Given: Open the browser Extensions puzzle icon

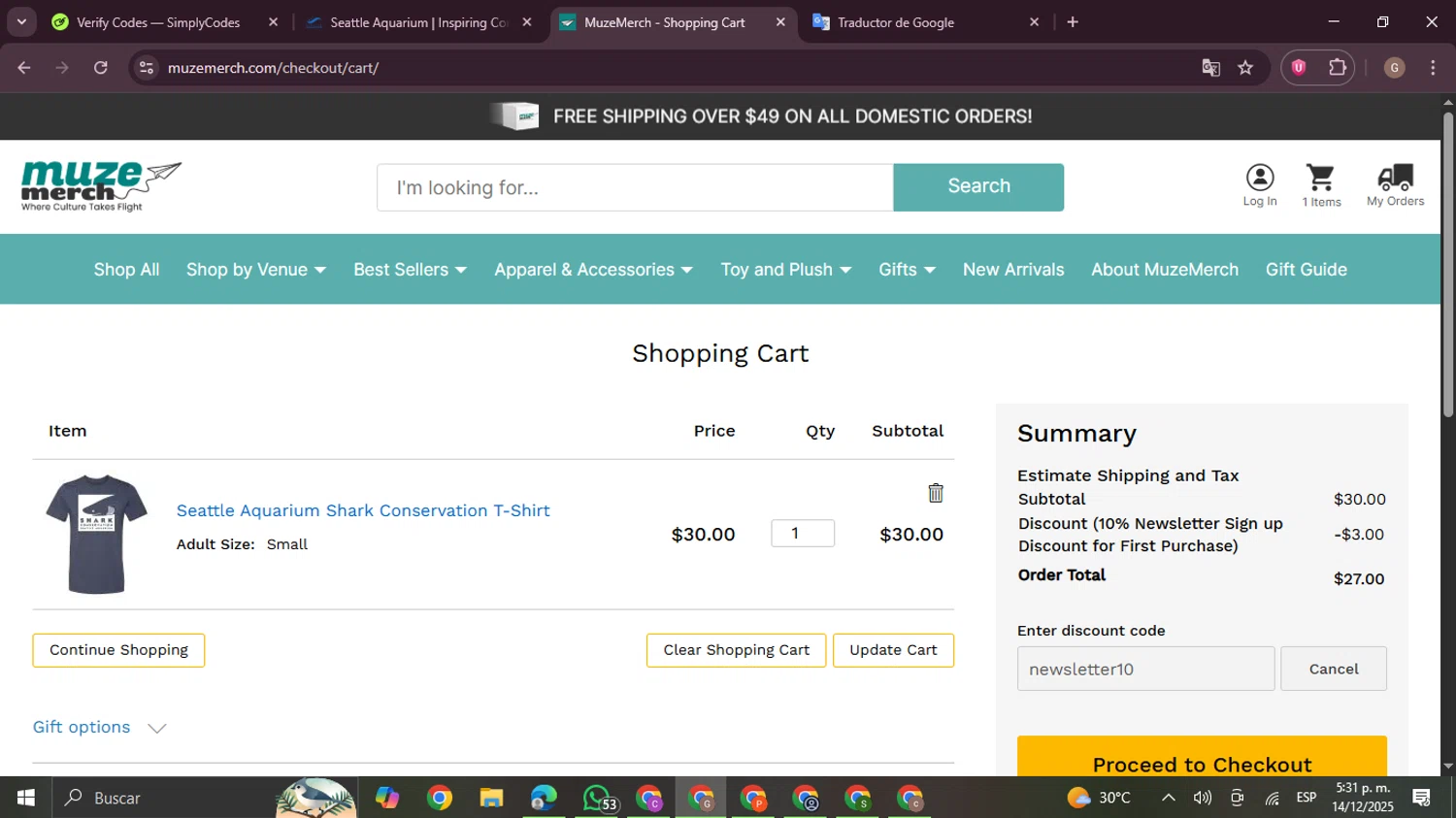Looking at the screenshot, I should [x=1338, y=68].
